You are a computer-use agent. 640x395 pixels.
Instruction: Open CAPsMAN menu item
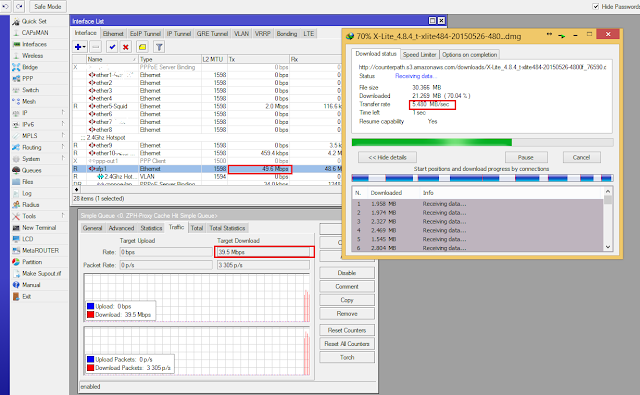coord(35,33)
